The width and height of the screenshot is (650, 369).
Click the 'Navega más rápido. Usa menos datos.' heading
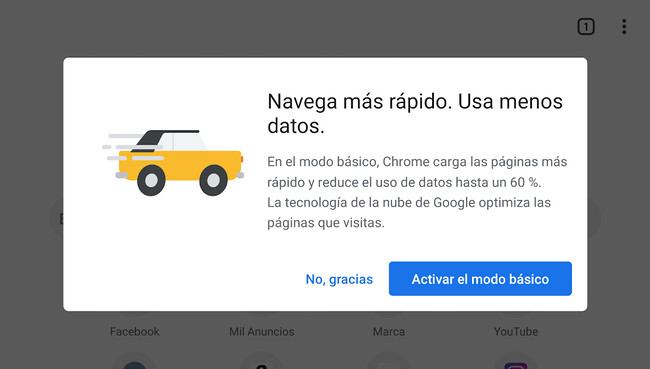[415, 114]
